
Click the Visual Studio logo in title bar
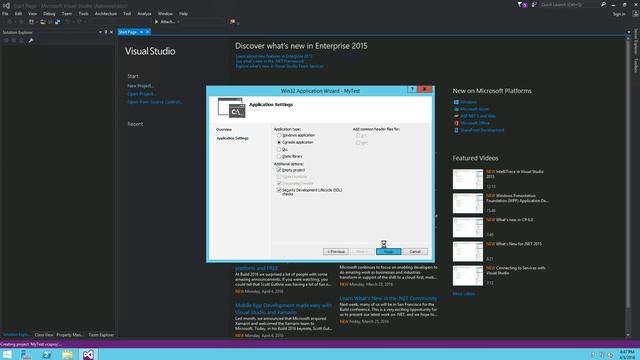[6, 5]
